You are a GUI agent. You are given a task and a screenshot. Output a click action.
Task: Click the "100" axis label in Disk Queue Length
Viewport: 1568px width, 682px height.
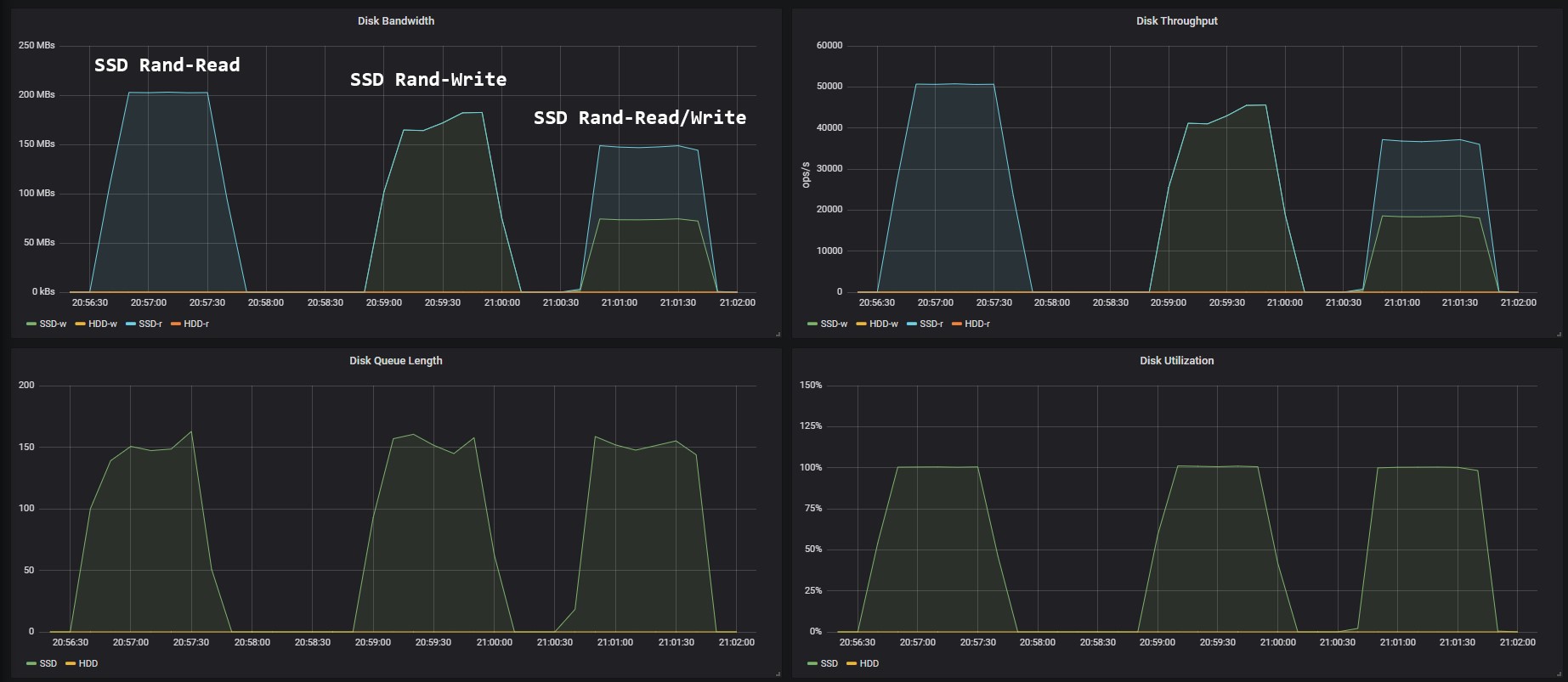coord(26,508)
